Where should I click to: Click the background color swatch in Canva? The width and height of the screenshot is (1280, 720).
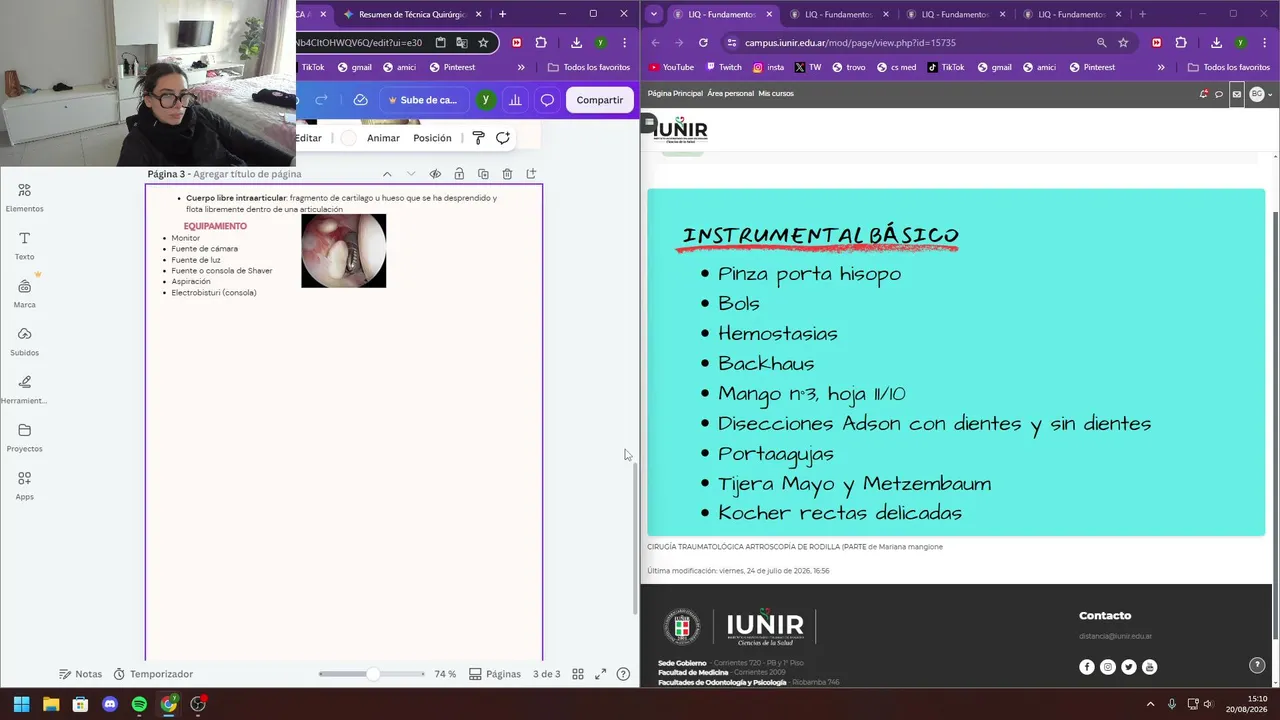348,138
